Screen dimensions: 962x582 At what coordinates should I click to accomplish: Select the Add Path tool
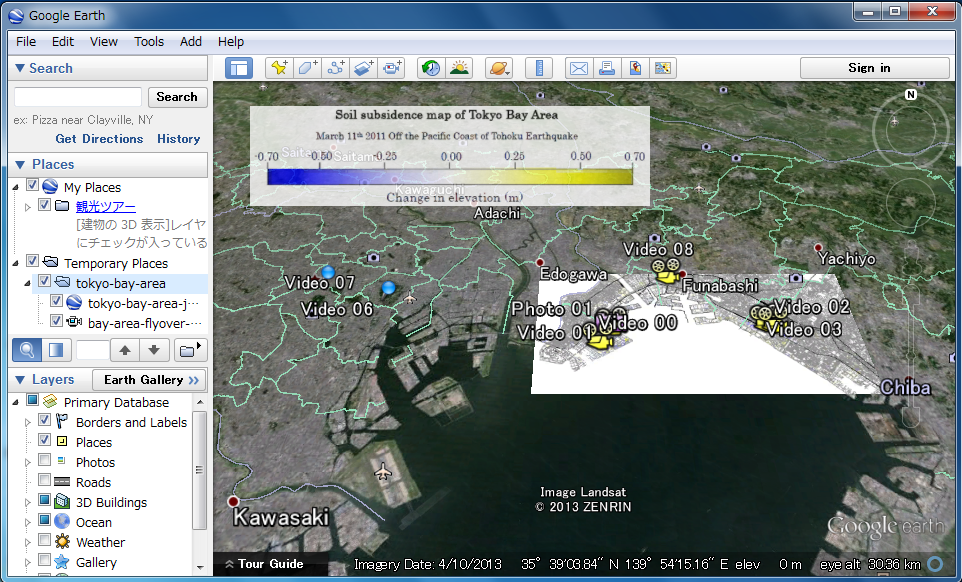pyautogui.click(x=336, y=68)
